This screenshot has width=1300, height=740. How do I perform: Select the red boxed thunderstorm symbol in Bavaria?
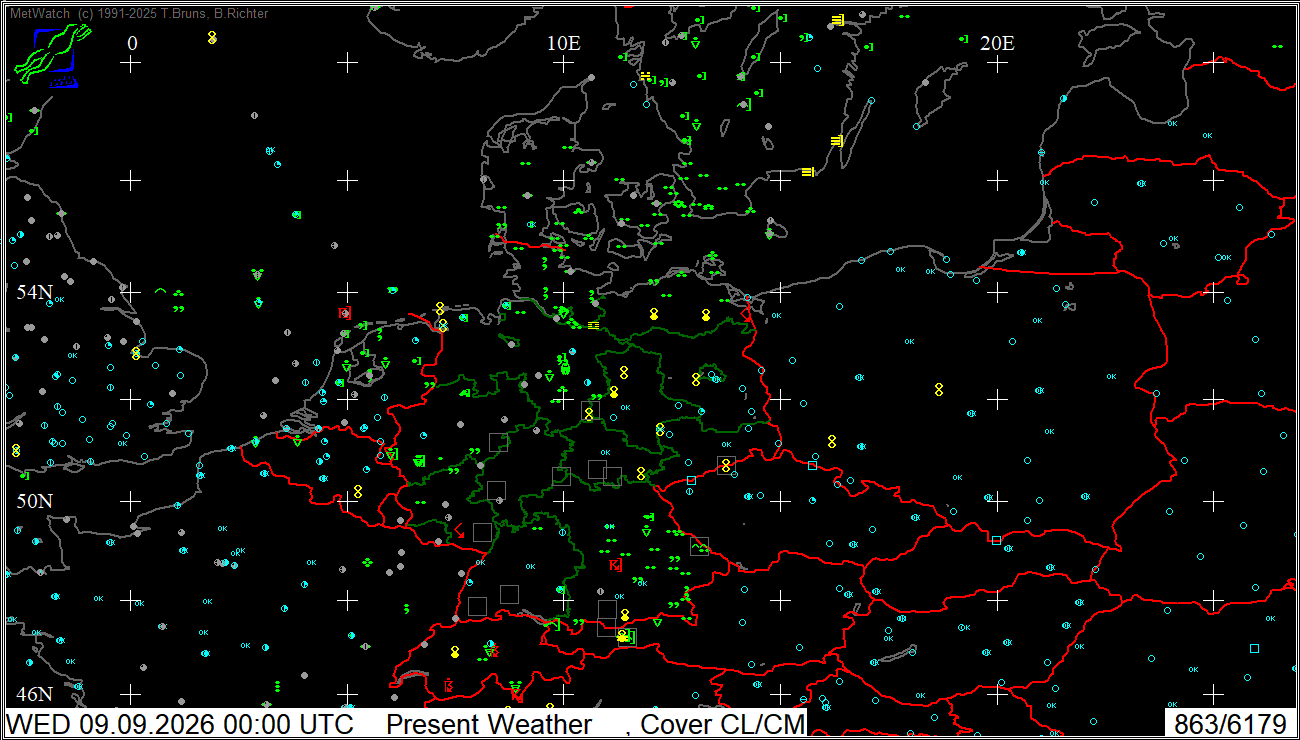point(615,564)
